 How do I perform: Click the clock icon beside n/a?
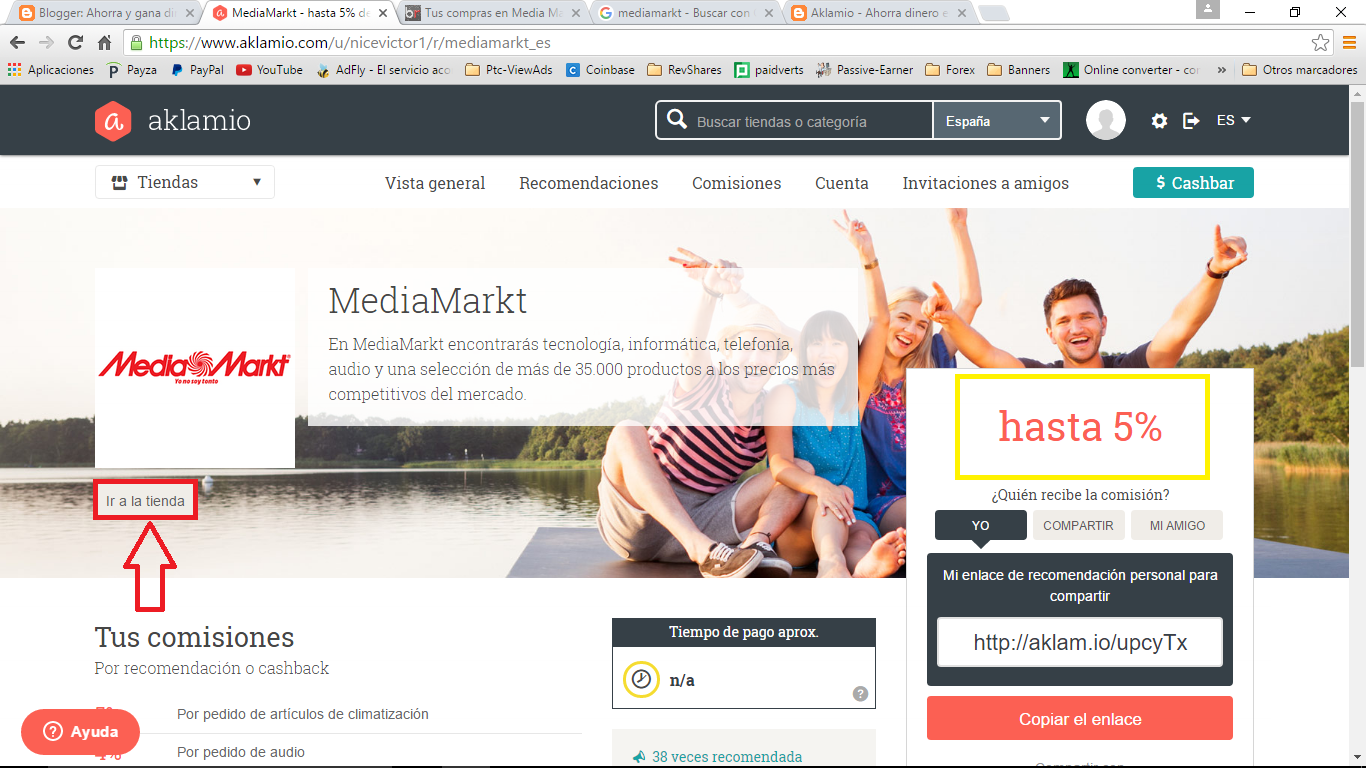641,679
